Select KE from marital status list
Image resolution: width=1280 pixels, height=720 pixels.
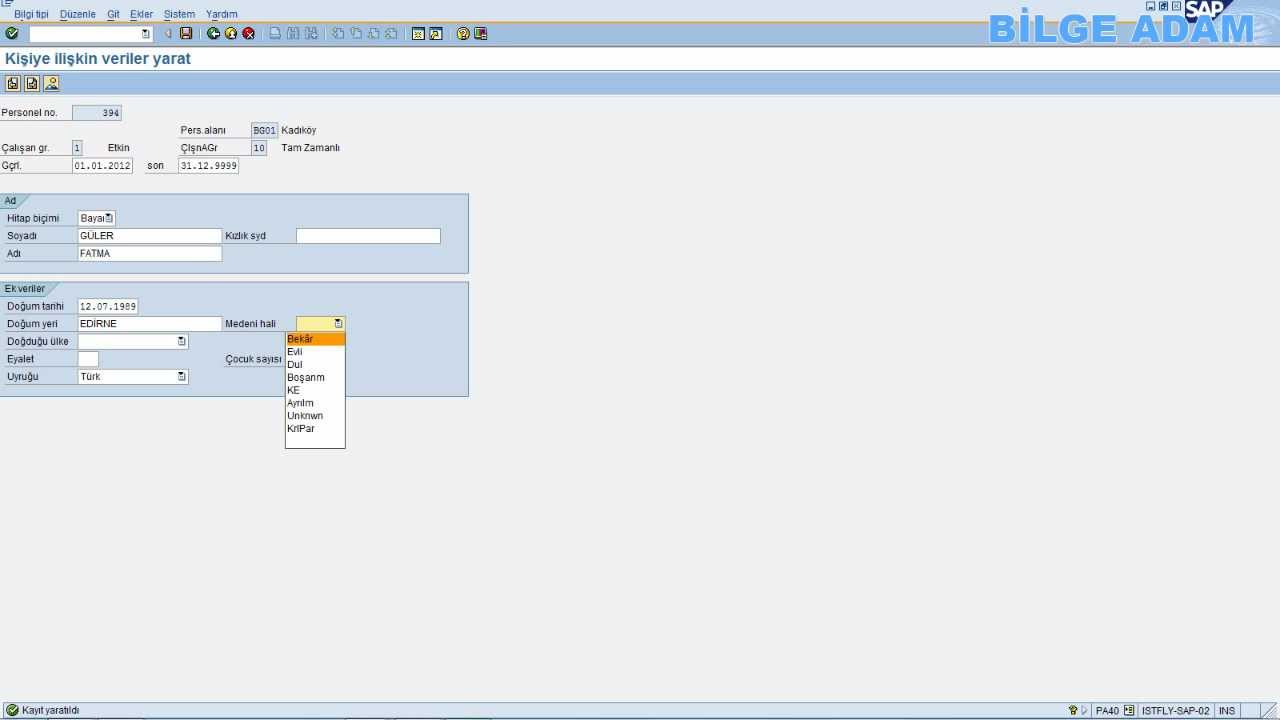(315, 390)
